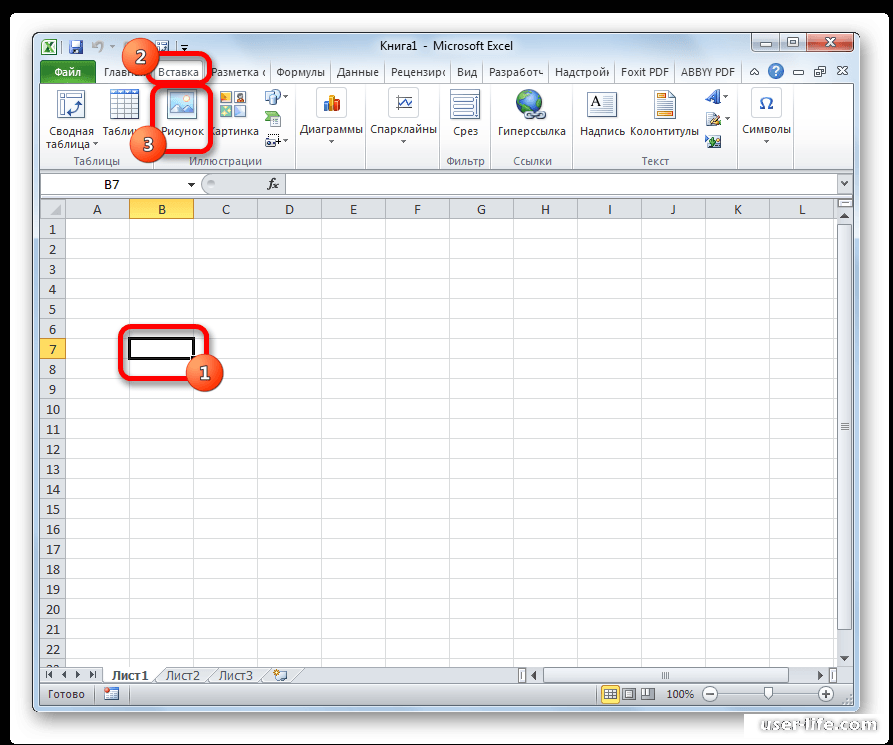Insert an Object via Текст group icon

click(713, 141)
